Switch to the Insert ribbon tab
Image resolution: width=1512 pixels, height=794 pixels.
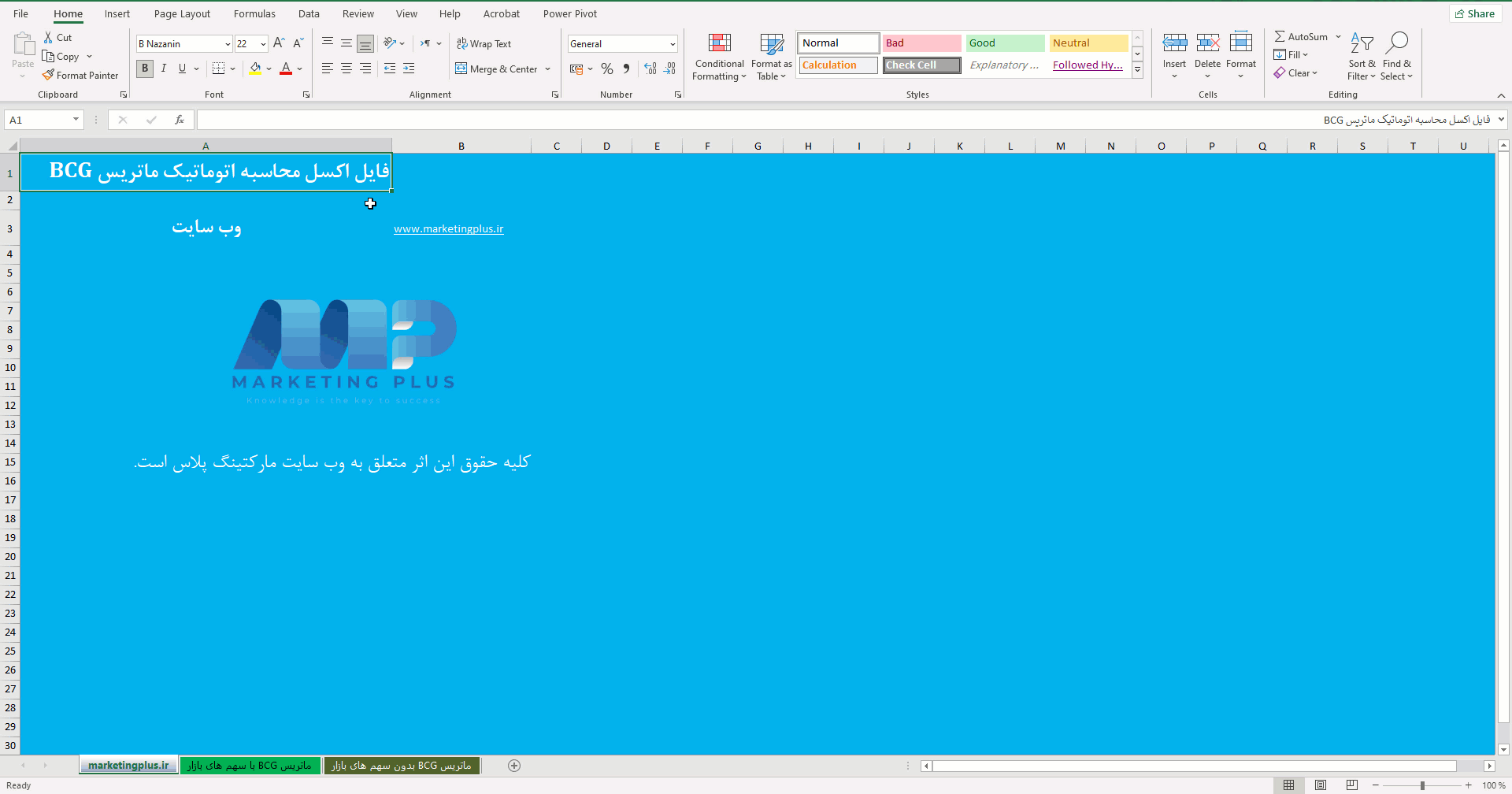pyautogui.click(x=117, y=13)
